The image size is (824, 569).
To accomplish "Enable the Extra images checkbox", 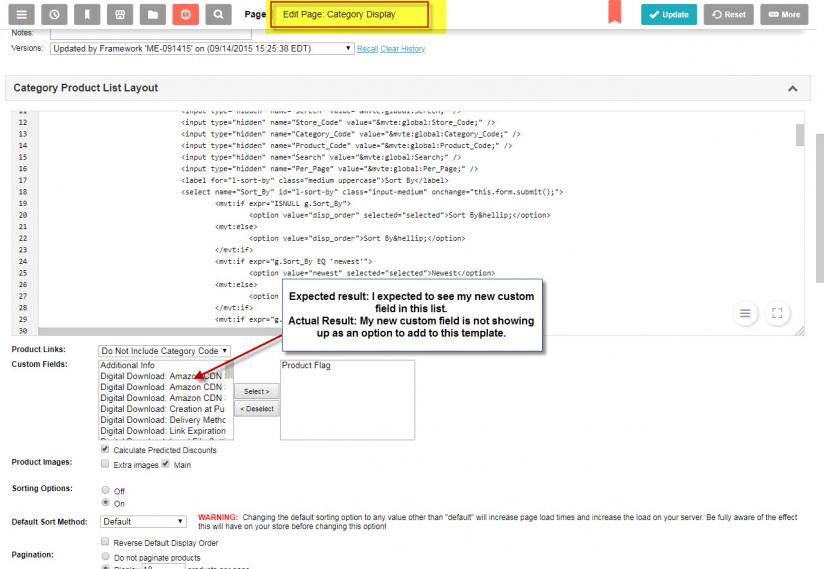I will coord(105,465).
